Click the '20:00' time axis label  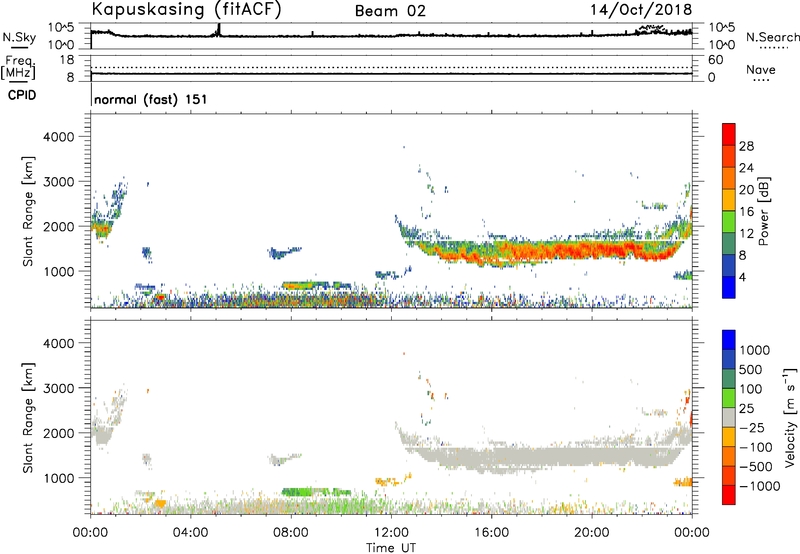(x=592, y=533)
